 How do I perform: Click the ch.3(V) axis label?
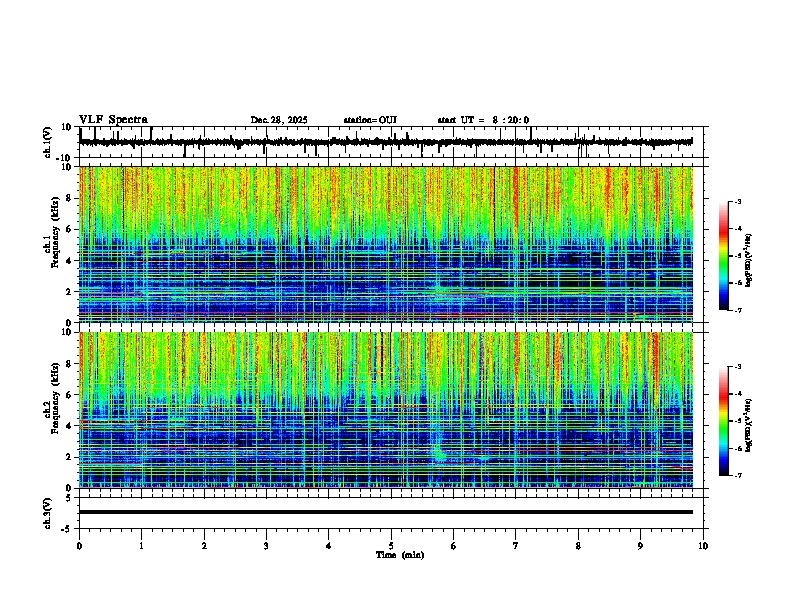pos(48,513)
